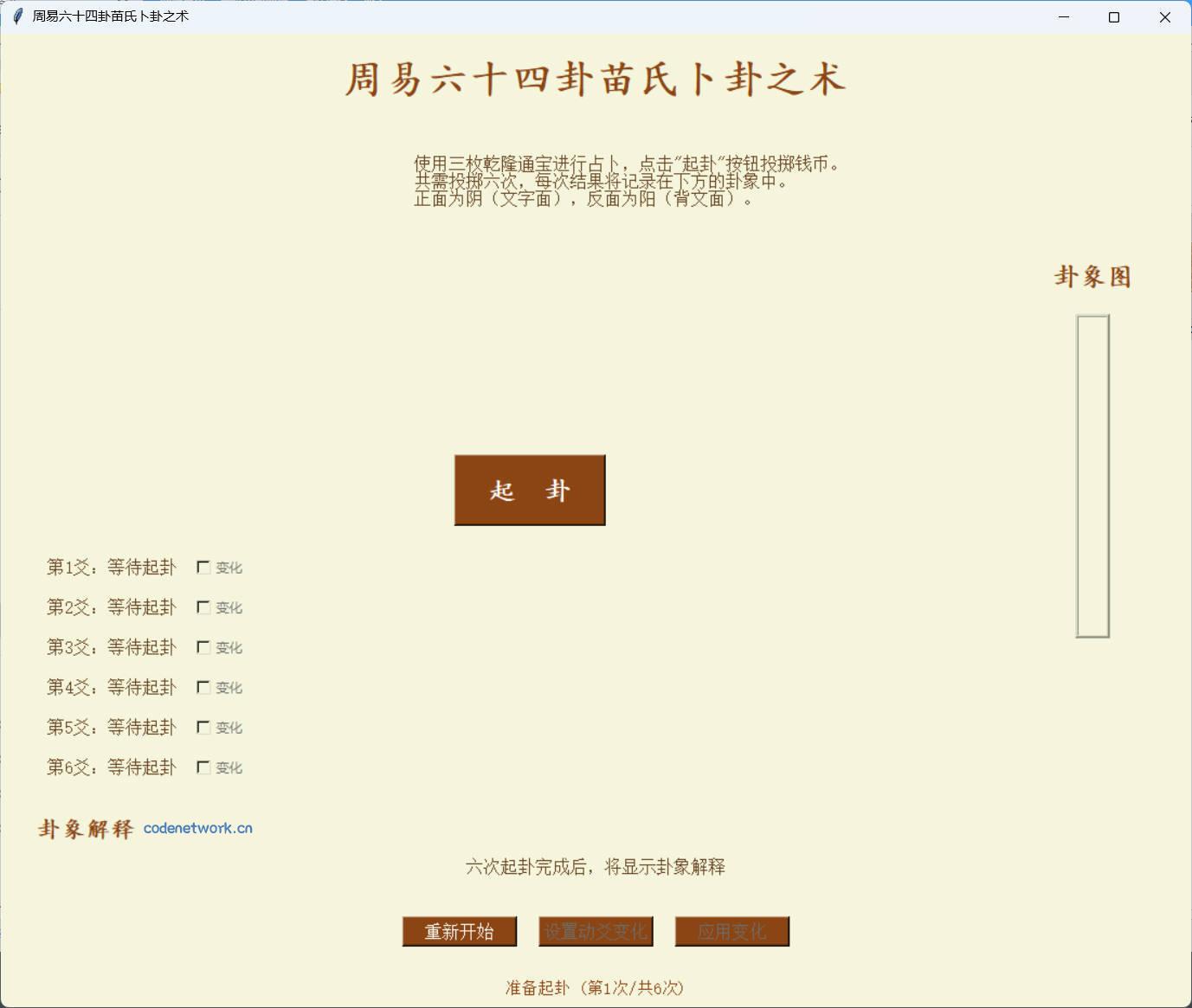Viewport: 1192px width, 1008px height.
Task: Click the 起卦 divination button
Action: (529, 490)
